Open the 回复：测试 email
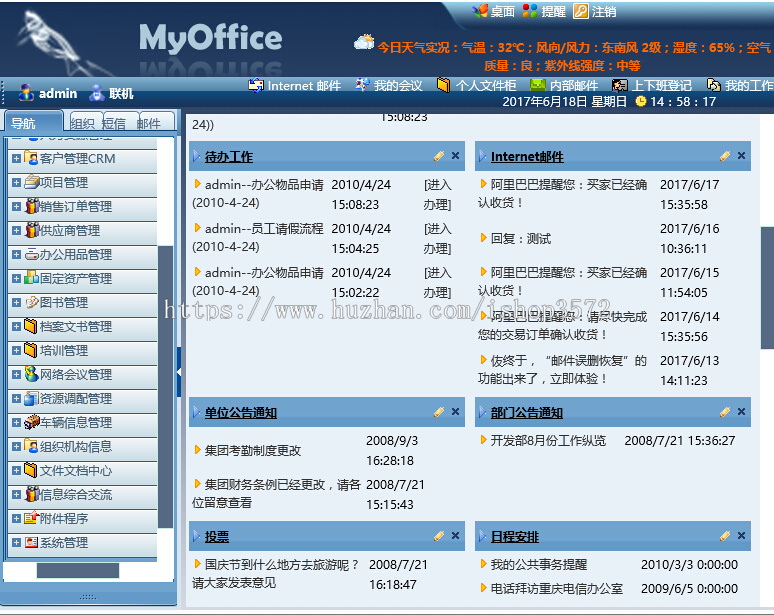This screenshot has height=615, width=774. 520,239
